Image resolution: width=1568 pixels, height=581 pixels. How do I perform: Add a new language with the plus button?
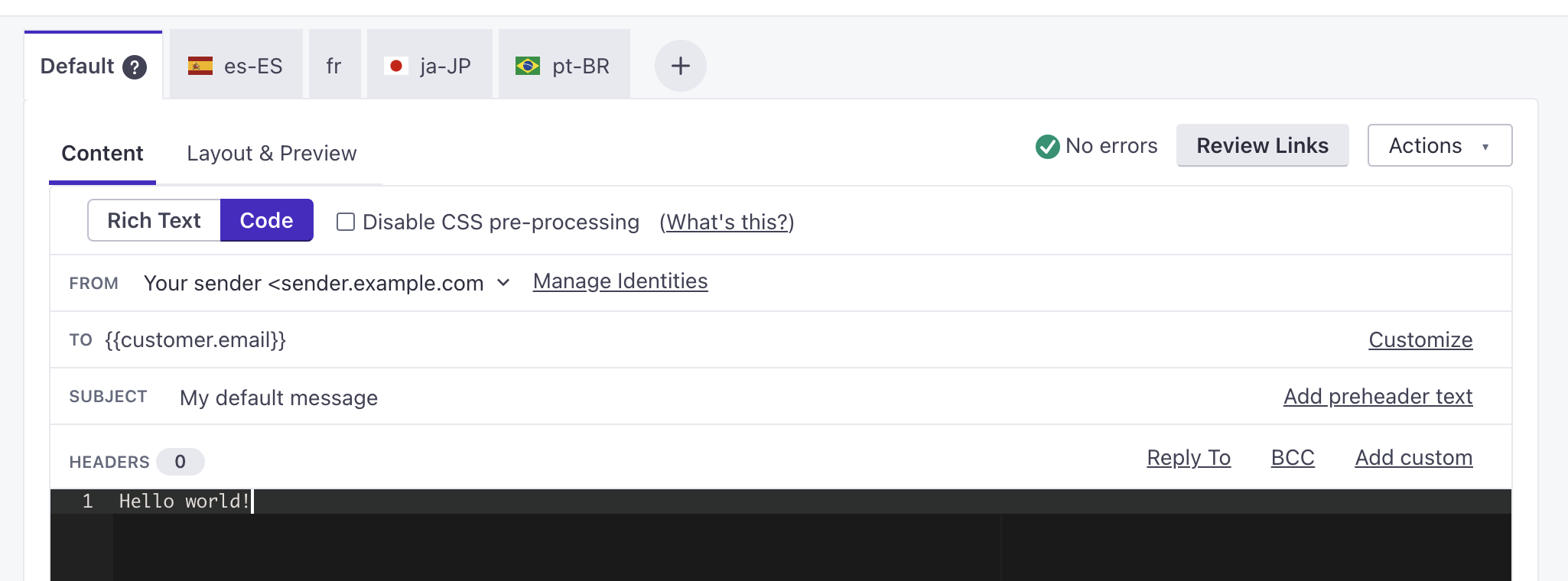pos(680,66)
